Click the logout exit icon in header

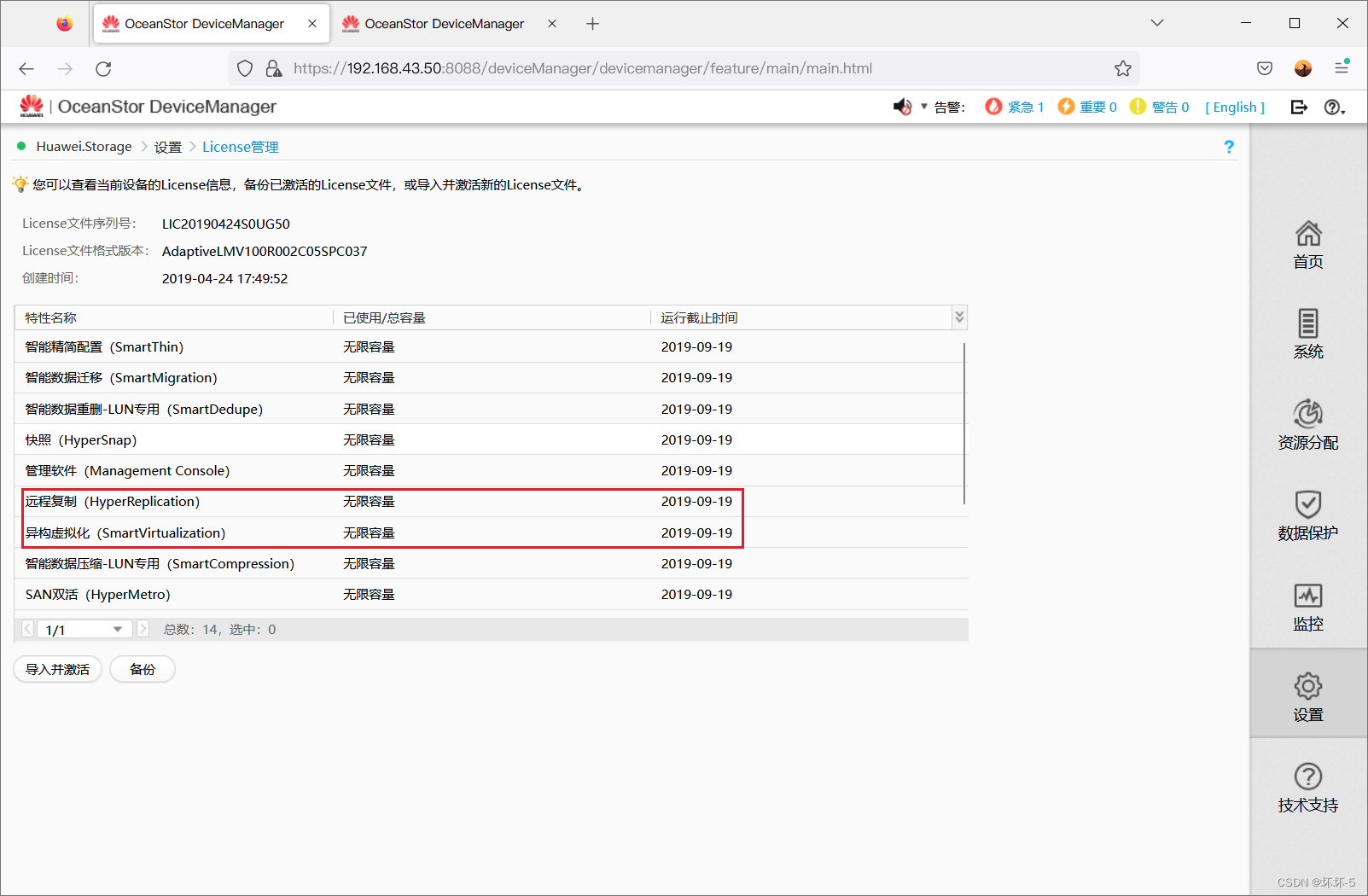coord(1299,107)
